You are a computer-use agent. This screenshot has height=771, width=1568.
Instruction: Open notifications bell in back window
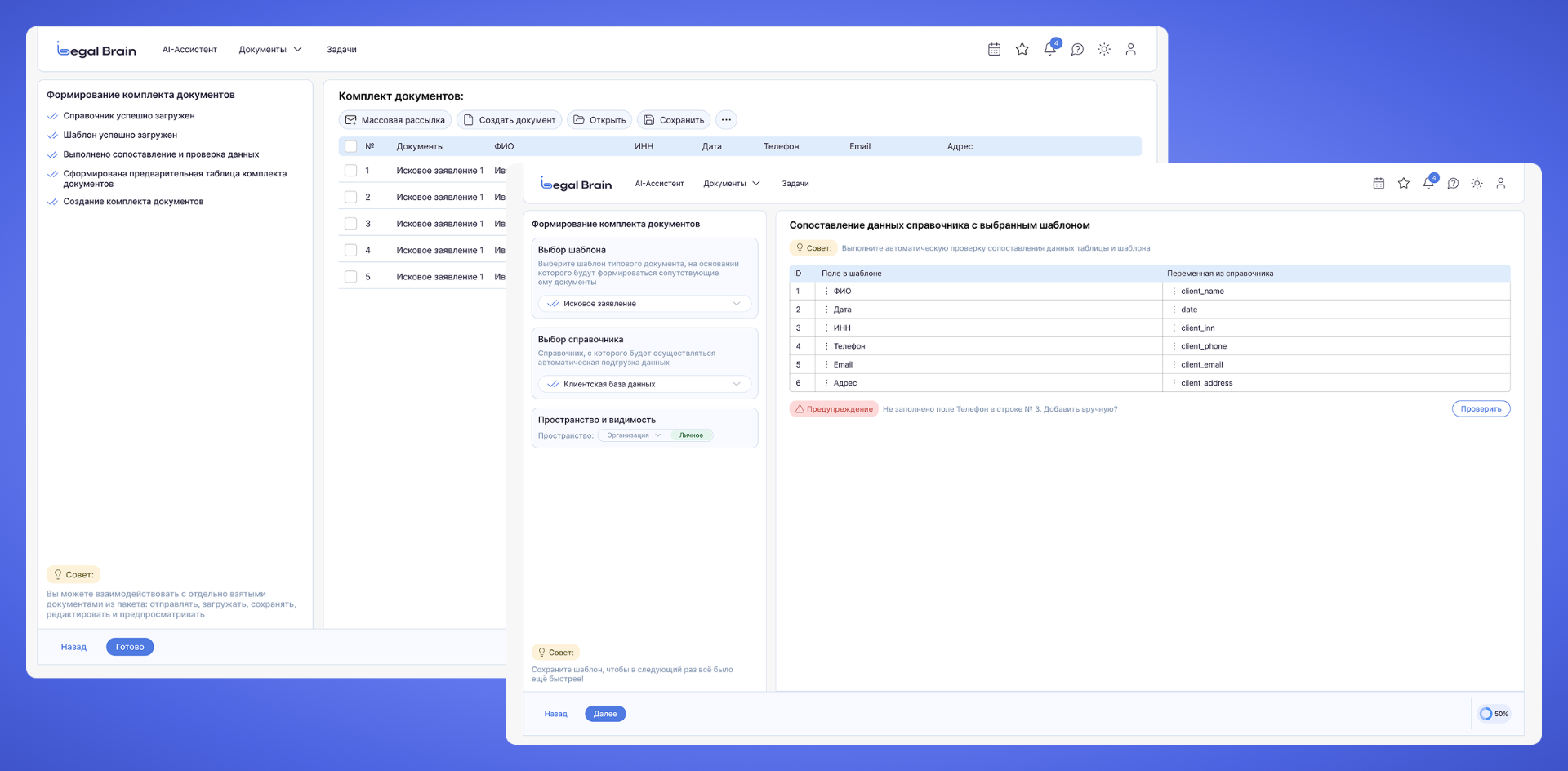pyautogui.click(x=1049, y=49)
